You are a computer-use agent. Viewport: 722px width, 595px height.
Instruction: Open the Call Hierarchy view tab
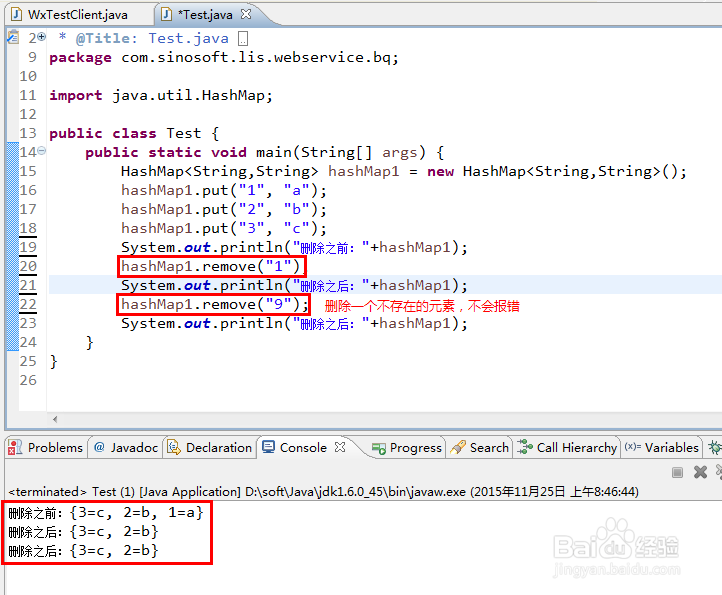pyautogui.click(x=567, y=447)
